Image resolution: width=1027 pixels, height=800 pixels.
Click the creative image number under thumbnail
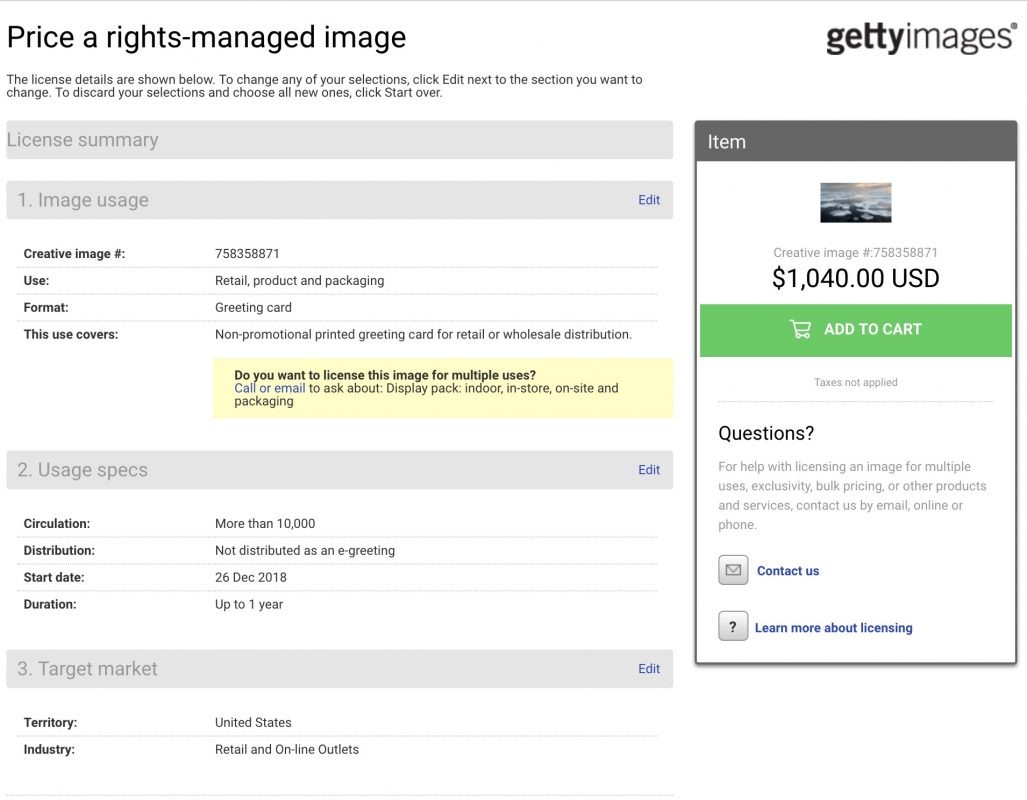pyautogui.click(x=855, y=252)
